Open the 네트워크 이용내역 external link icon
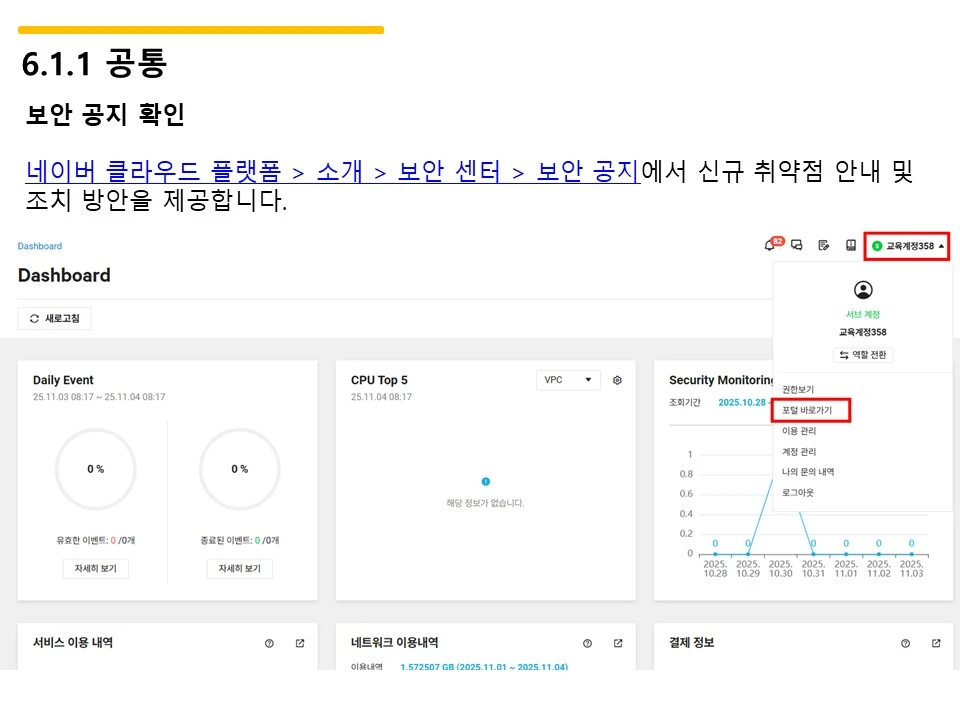Image resolution: width=960 pixels, height=720 pixels. (x=617, y=643)
